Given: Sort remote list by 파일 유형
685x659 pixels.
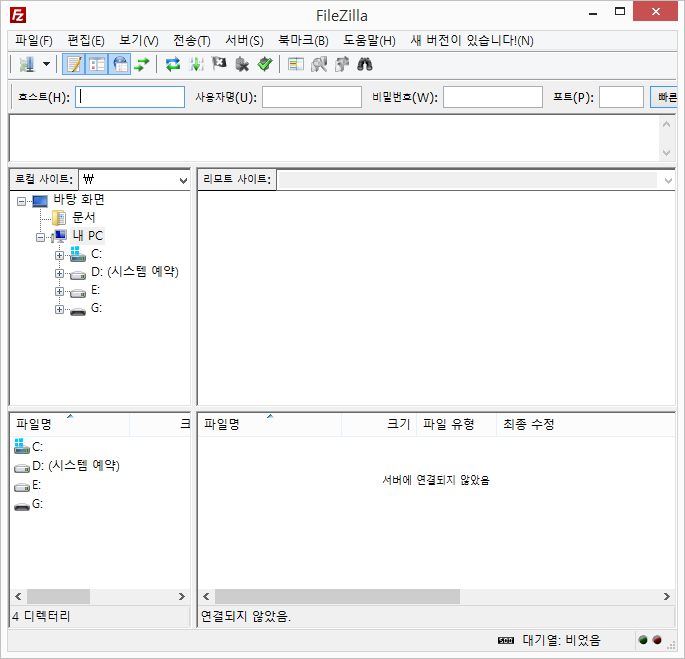Looking at the screenshot, I should 457,424.
